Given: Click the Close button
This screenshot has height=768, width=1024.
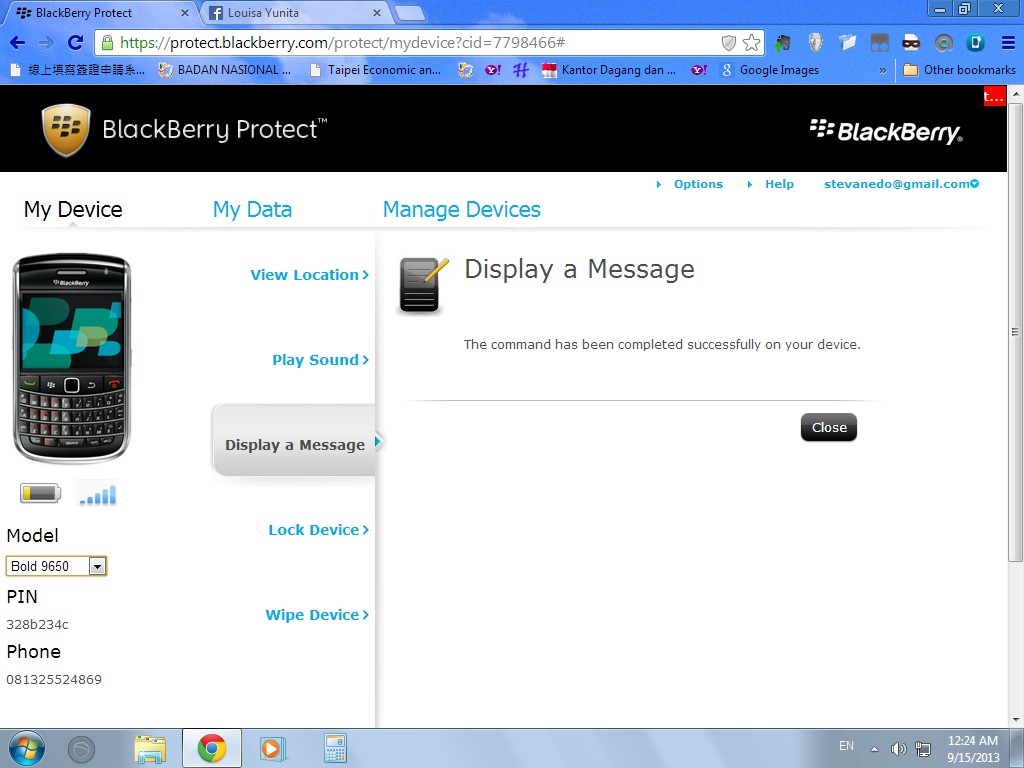Looking at the screenshot, I should point(829,427).
